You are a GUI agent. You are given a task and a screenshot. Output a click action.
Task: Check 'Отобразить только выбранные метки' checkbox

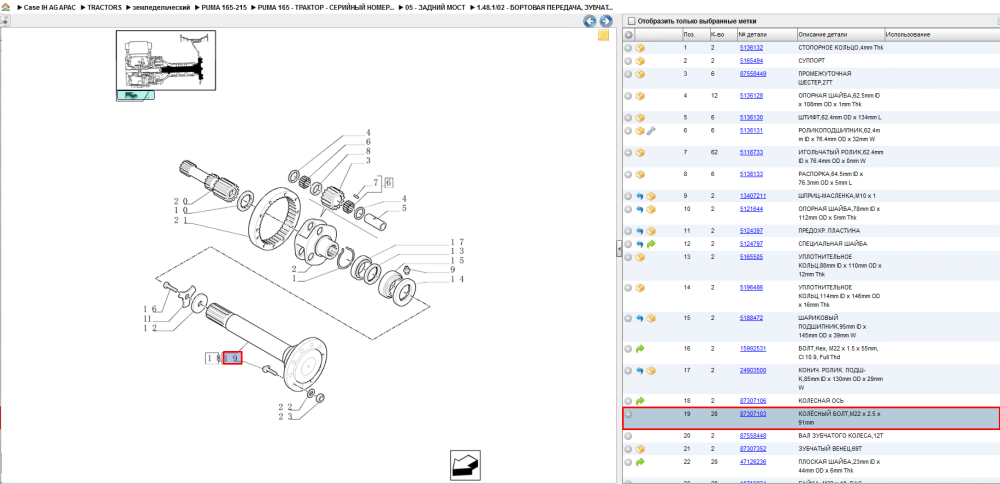click(631, 21)
